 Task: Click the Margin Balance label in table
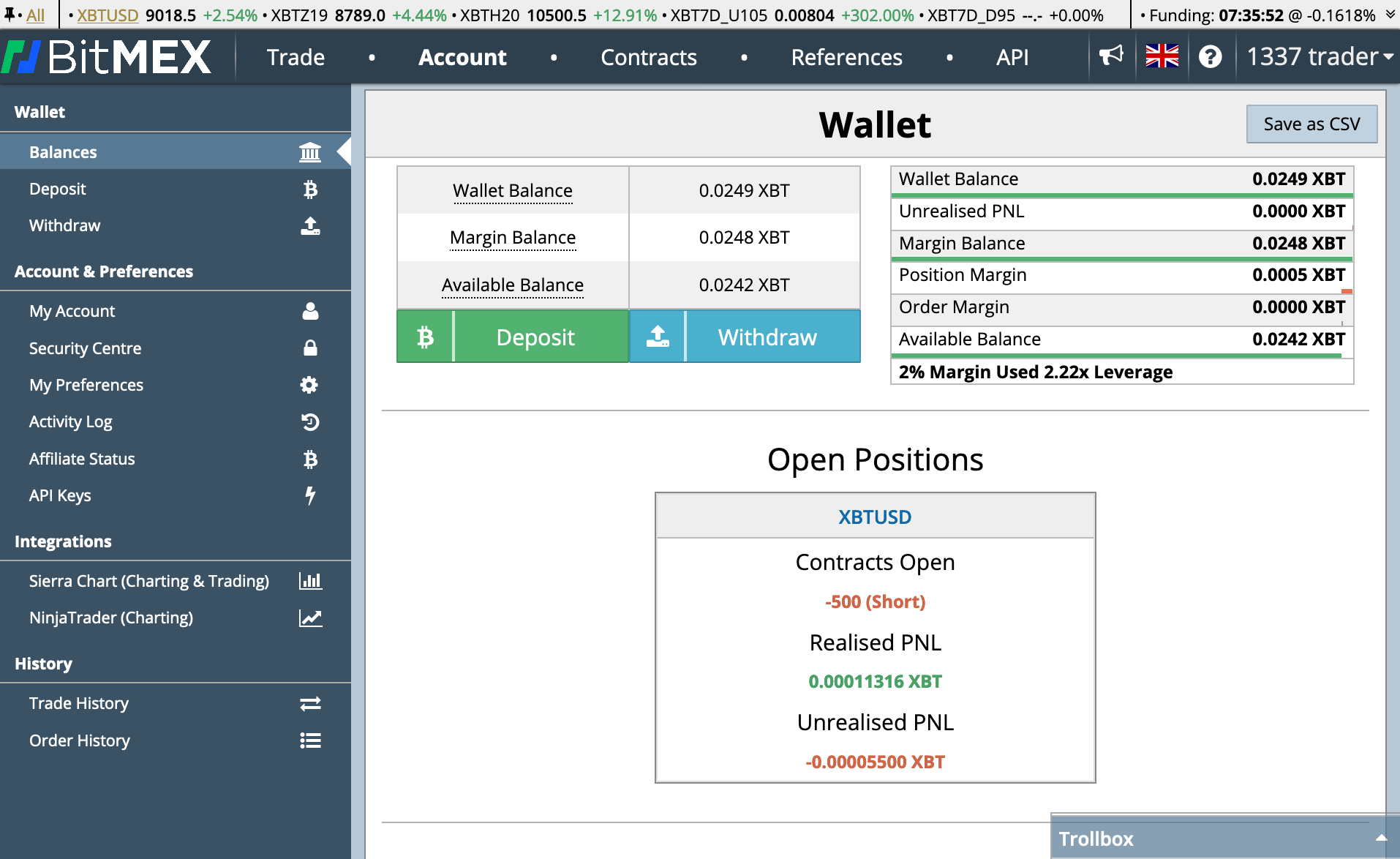(x=513, y=238)
